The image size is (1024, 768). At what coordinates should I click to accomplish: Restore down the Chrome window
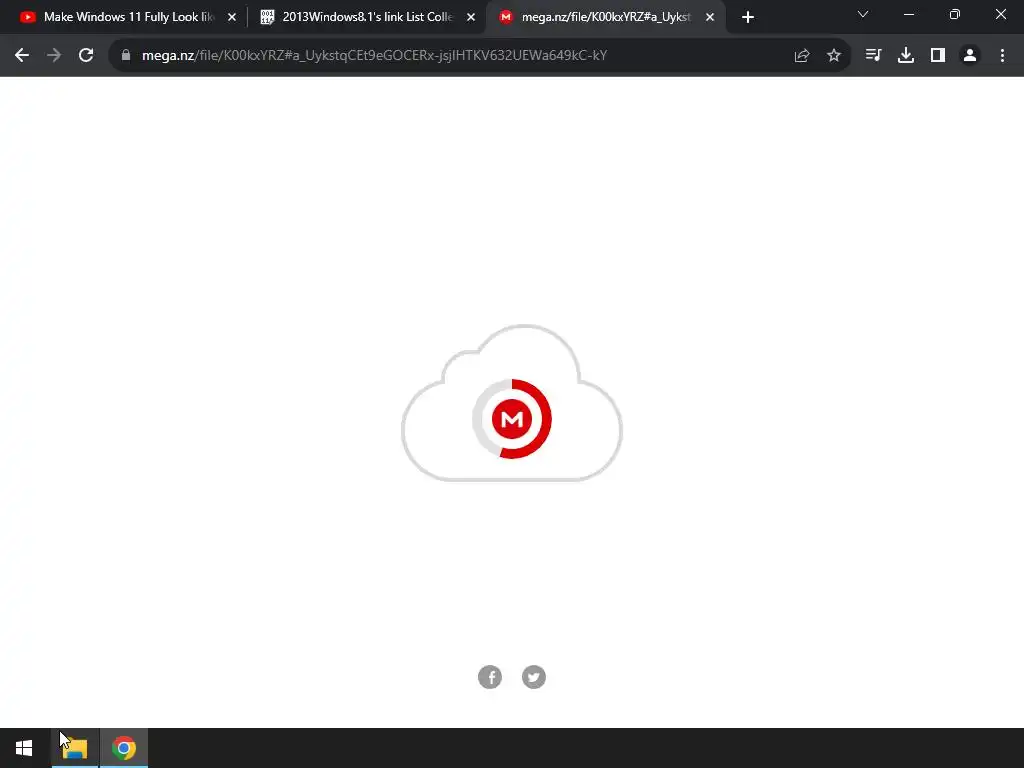[x=955, y=14]
